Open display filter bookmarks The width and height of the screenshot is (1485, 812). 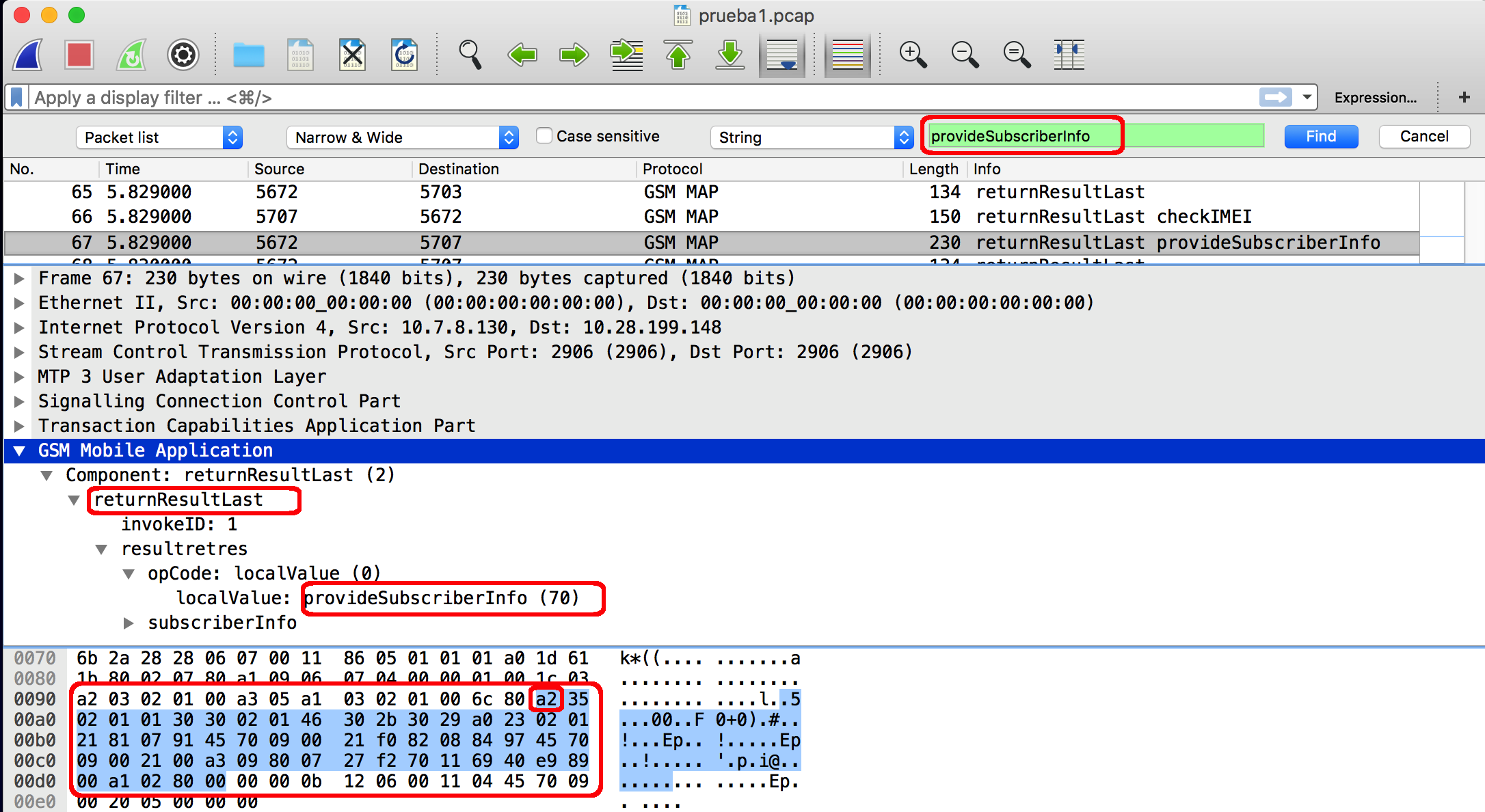(x=17, y=97)
